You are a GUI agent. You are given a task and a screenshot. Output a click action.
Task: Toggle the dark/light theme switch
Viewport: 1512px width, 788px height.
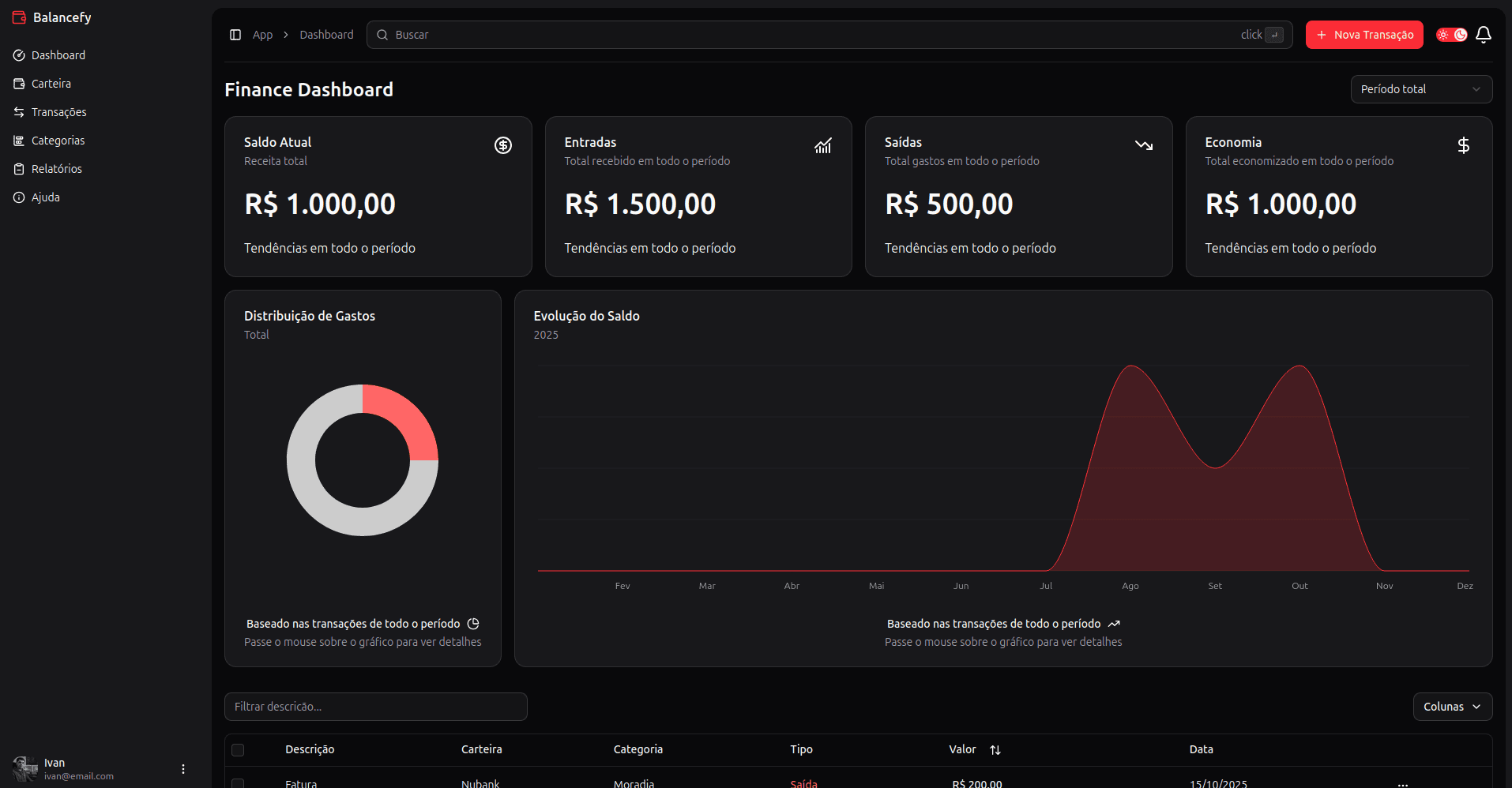click(1451, 35)
